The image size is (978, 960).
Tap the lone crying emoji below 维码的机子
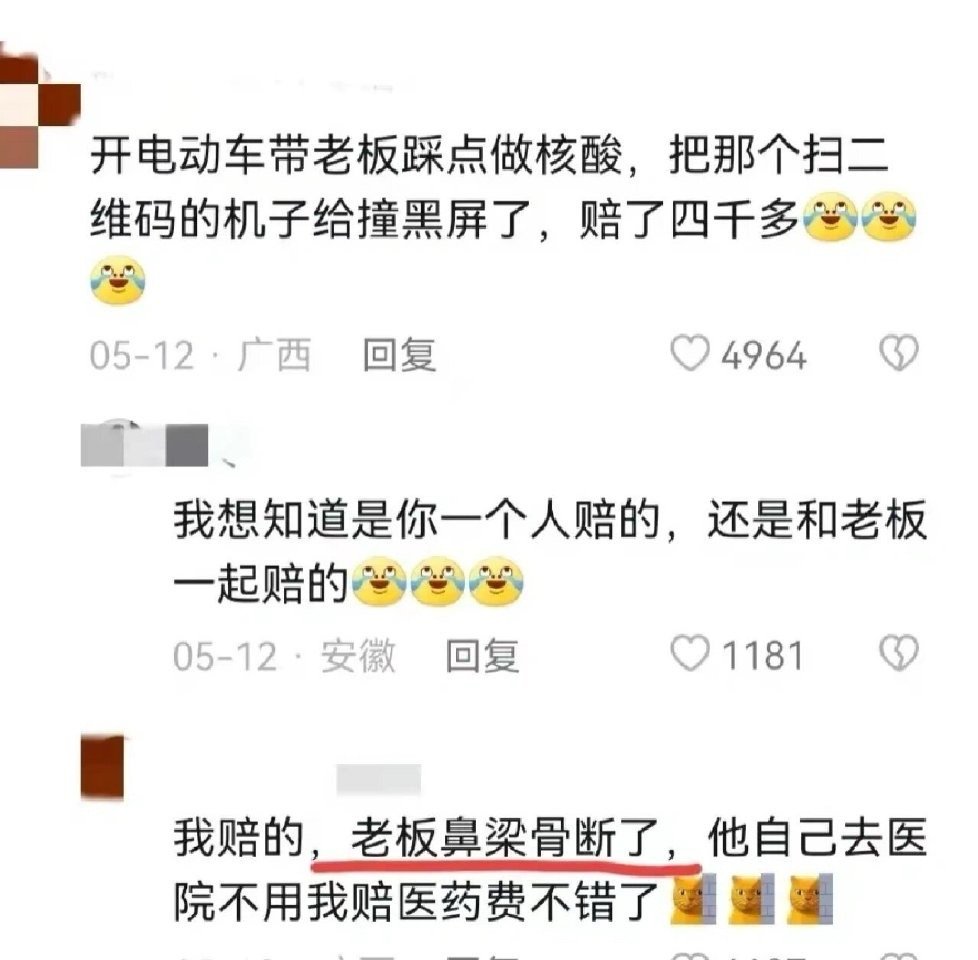coord(118,281)
